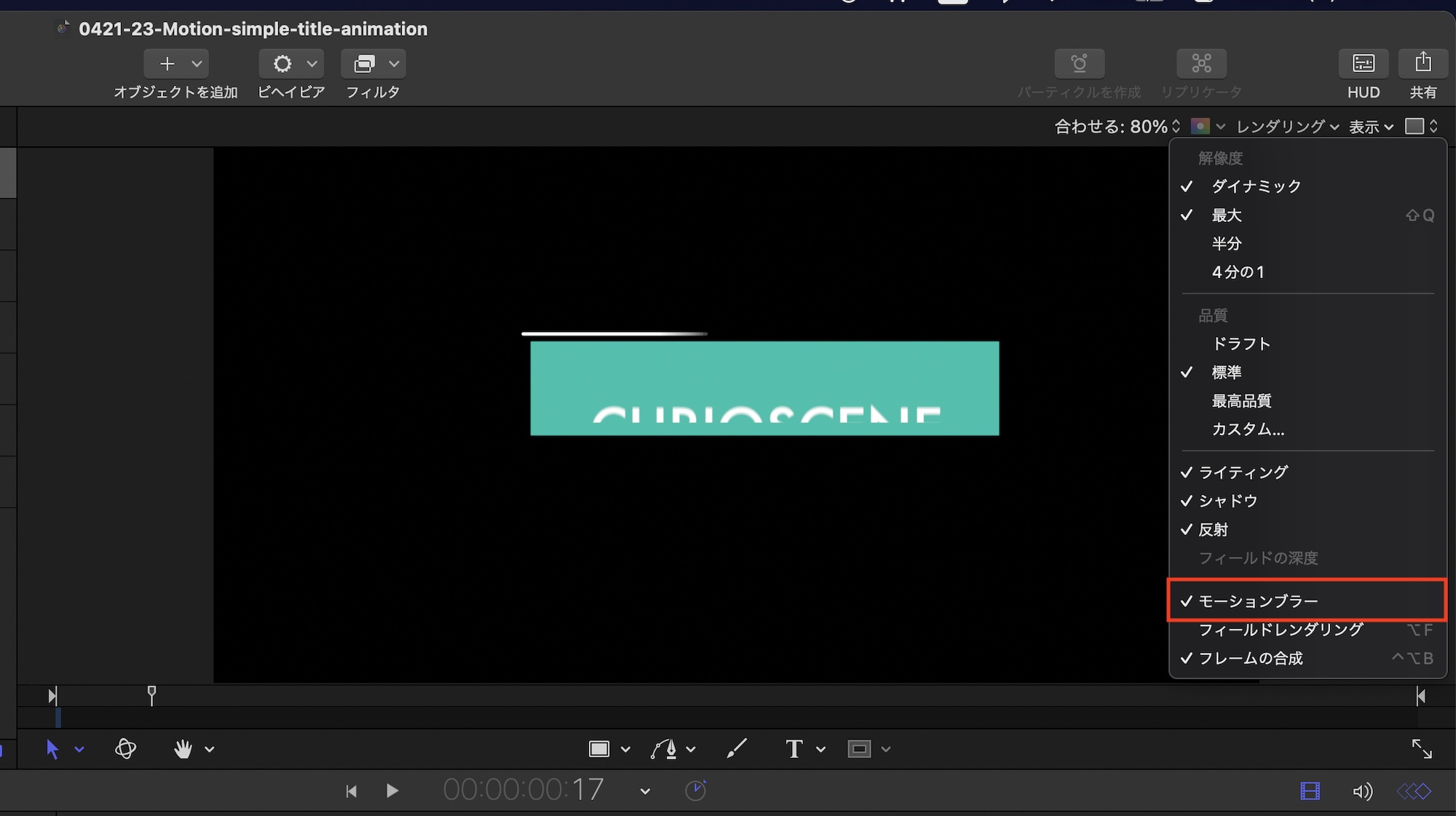Select the 3D transform tool
The width and height of the screenshot is (1456, 816).
125,748
